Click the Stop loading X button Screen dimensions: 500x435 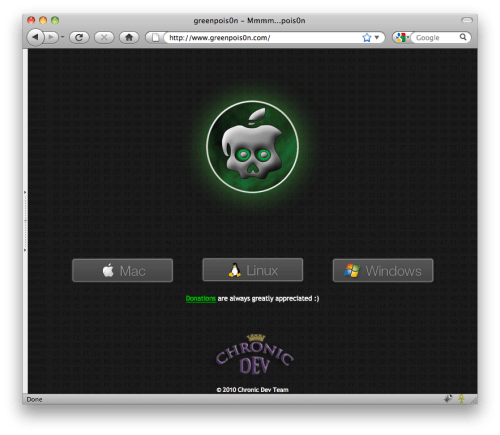(104, 37)
